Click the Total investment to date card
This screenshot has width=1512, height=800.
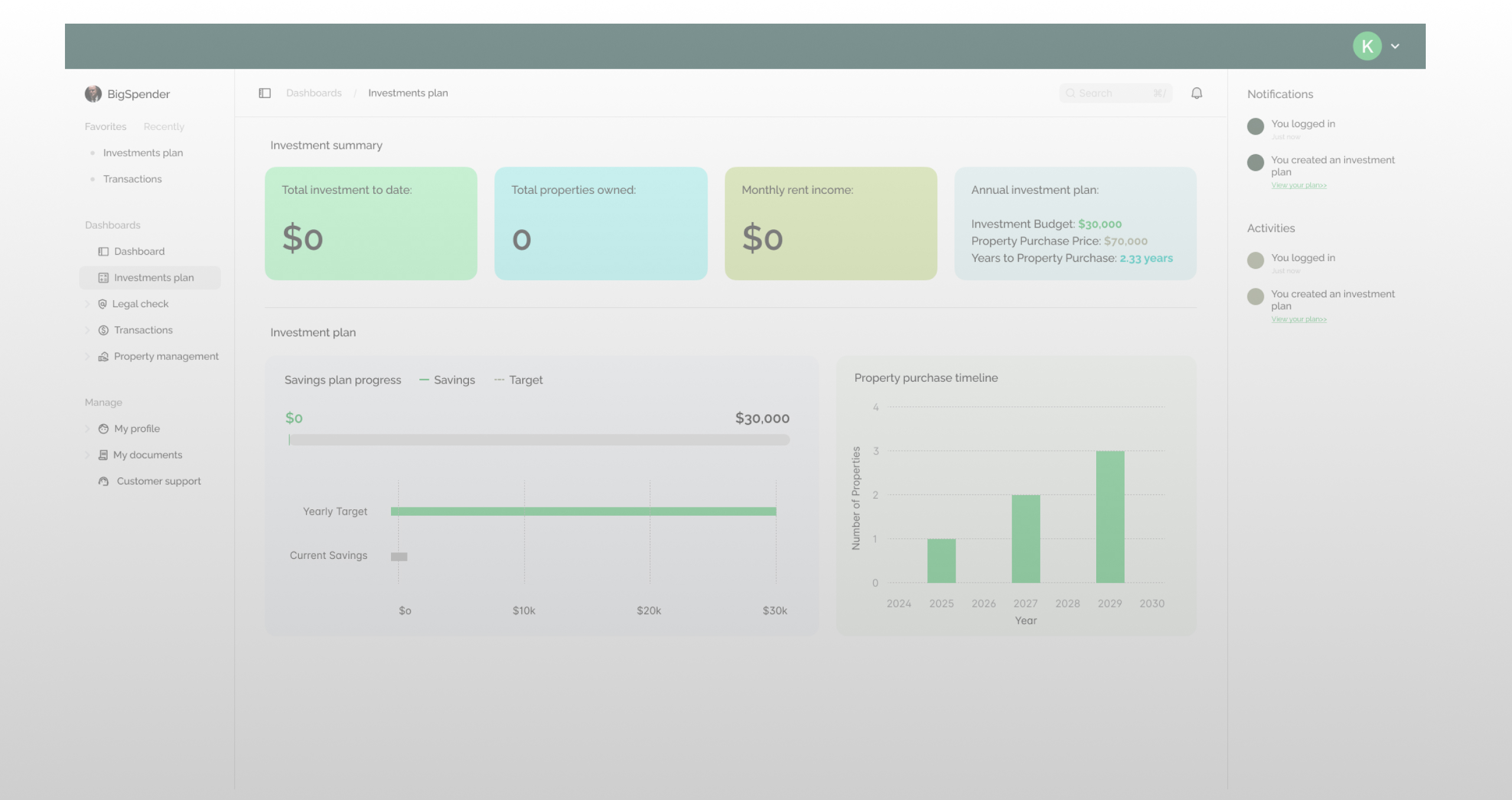click(x=371, y=223)
